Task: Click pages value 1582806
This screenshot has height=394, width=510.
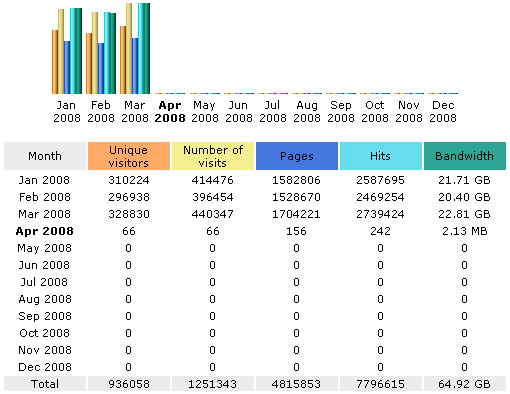Action: pyautogui.click(x=296, y=180)
